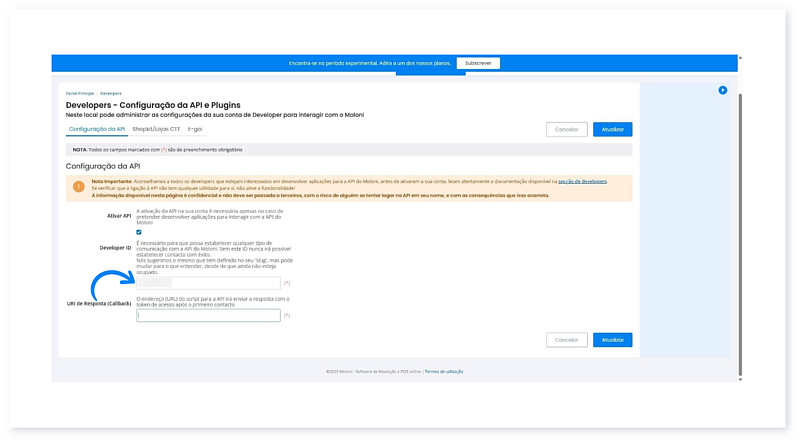The height and width of the screenshot is (442, 800).
Task: Open the Termos de utilização footer link
Action: click(x=444, y=371)
